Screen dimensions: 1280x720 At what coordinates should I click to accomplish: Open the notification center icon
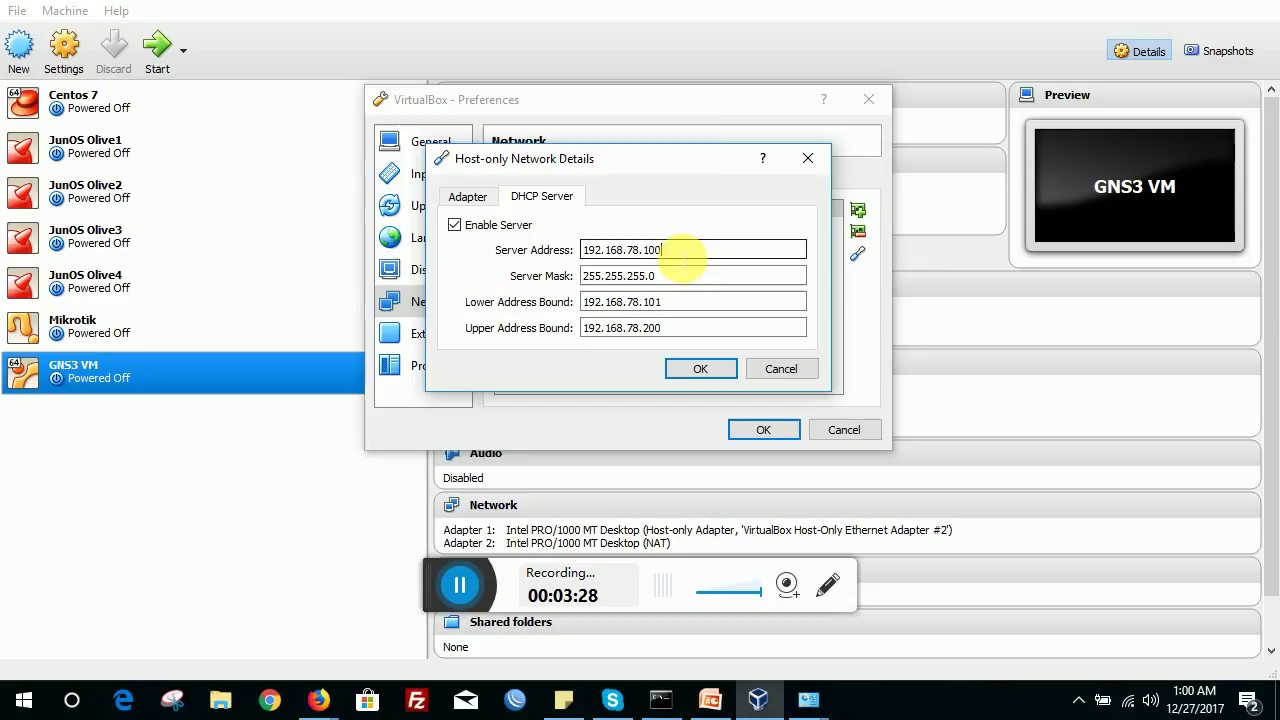1249,700
